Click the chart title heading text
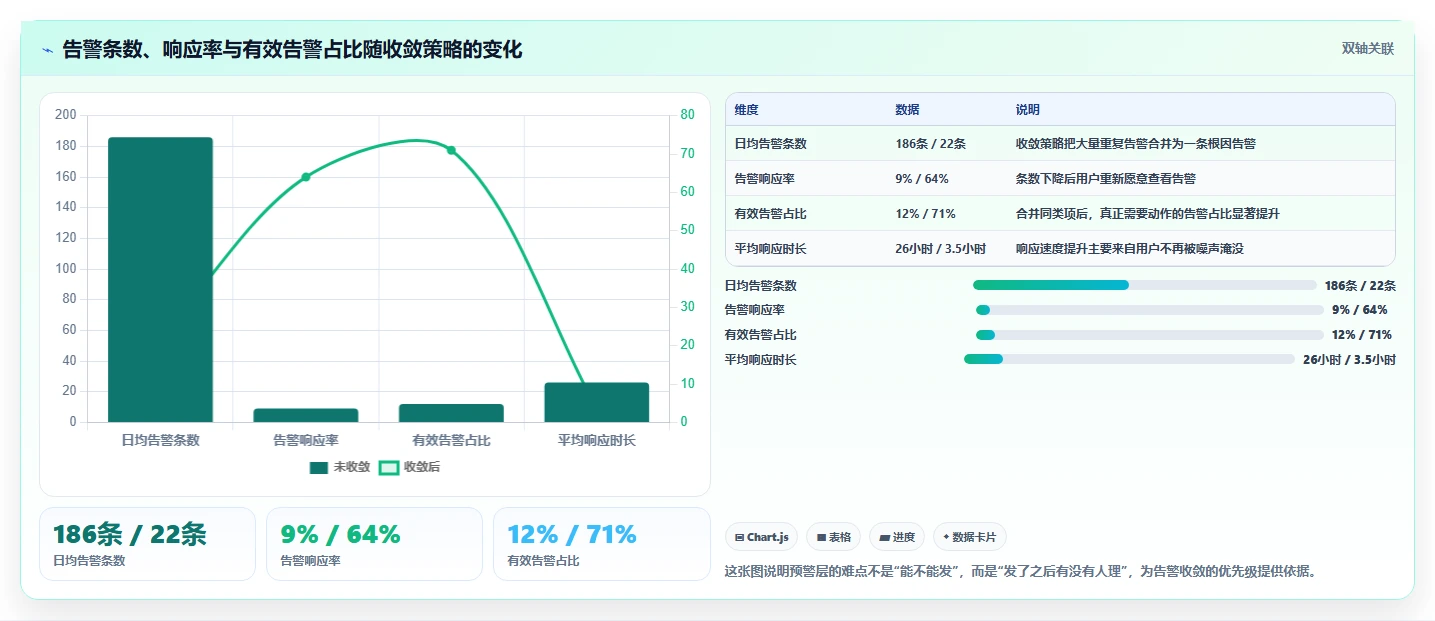 pyautogui.click(x=292, y=50)
